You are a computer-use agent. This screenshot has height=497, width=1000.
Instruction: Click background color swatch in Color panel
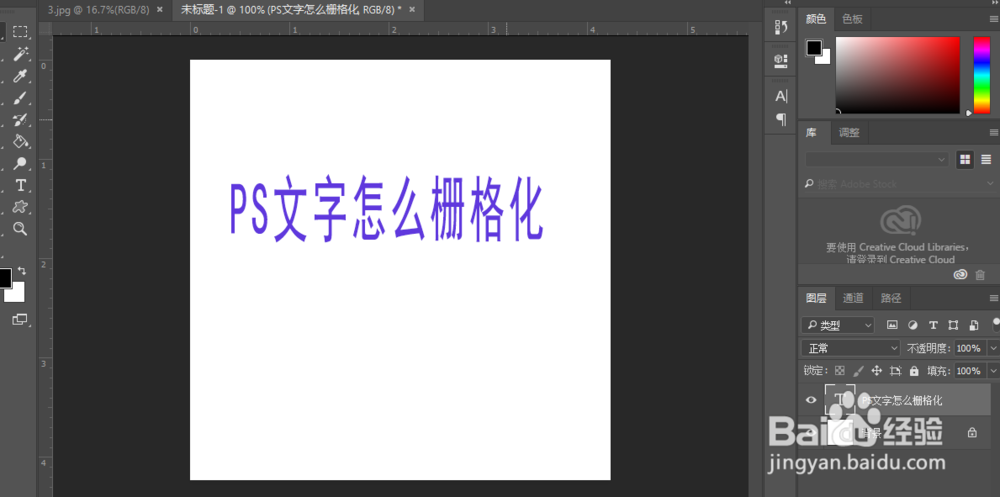[825, 59]
